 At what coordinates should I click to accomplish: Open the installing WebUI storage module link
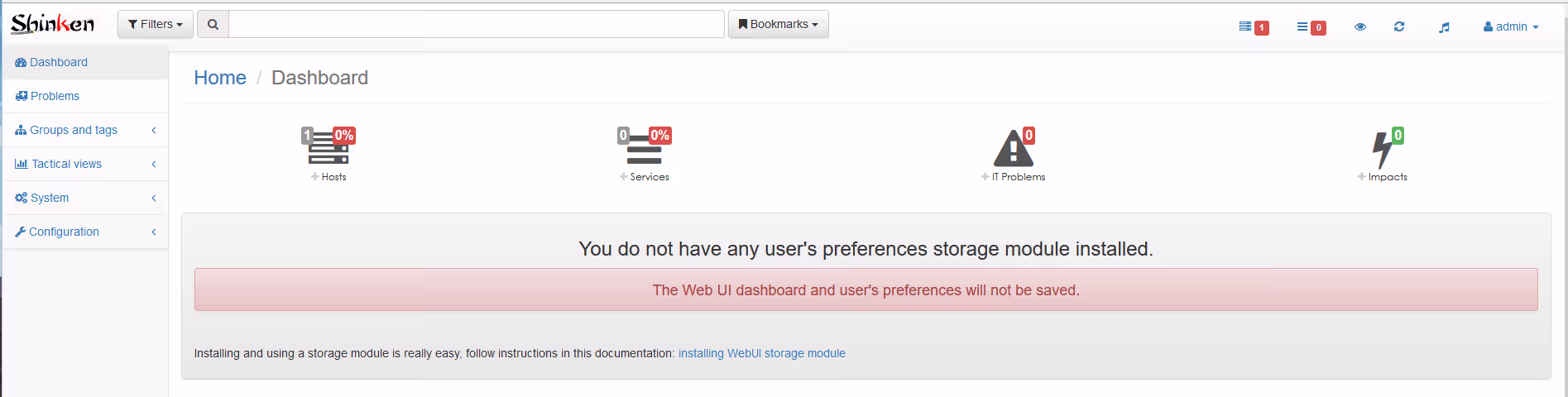761,353
